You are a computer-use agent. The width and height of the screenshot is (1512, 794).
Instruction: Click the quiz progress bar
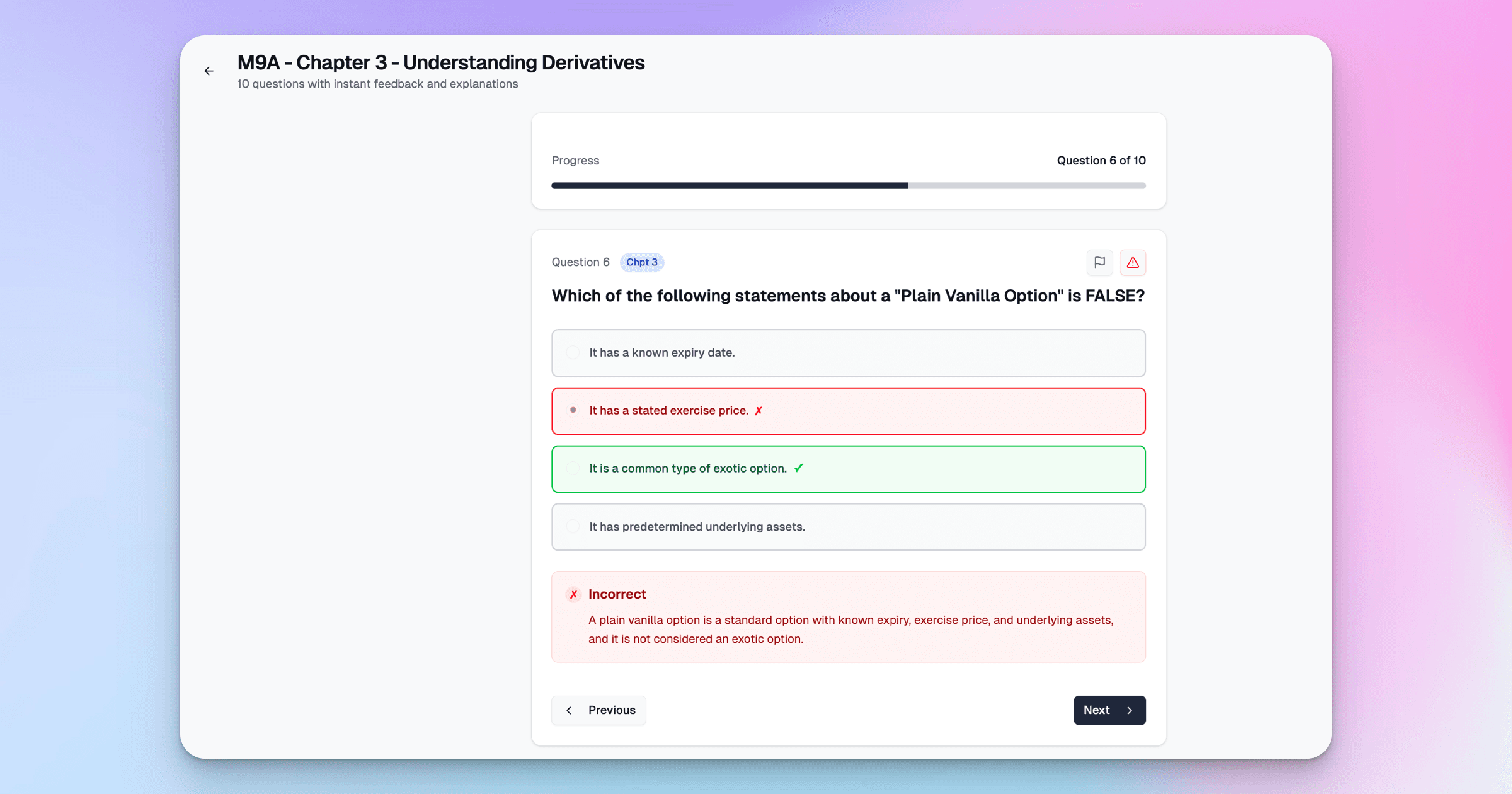coord(848,186)
